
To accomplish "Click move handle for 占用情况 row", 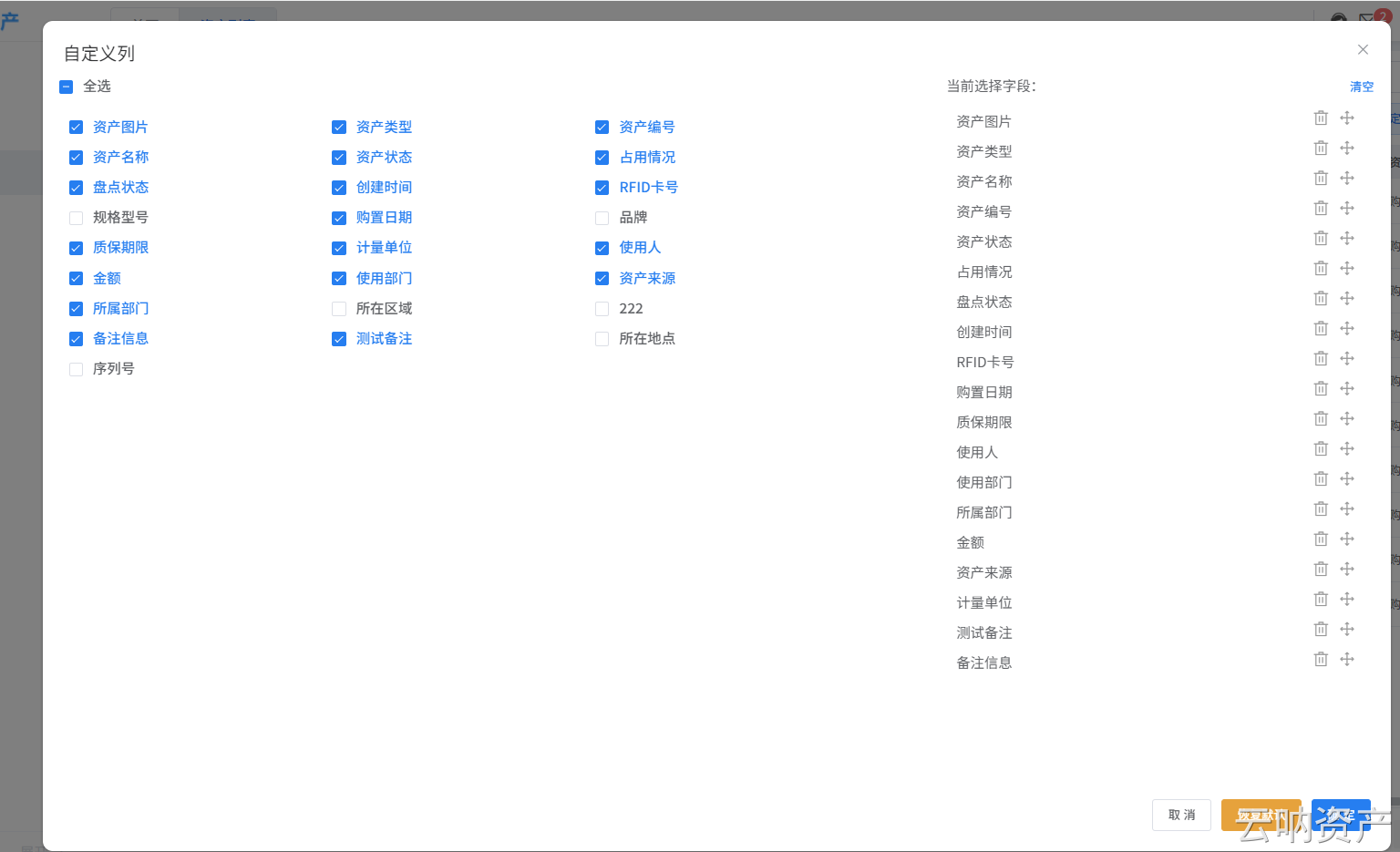I will click(x=1347, y=268).
